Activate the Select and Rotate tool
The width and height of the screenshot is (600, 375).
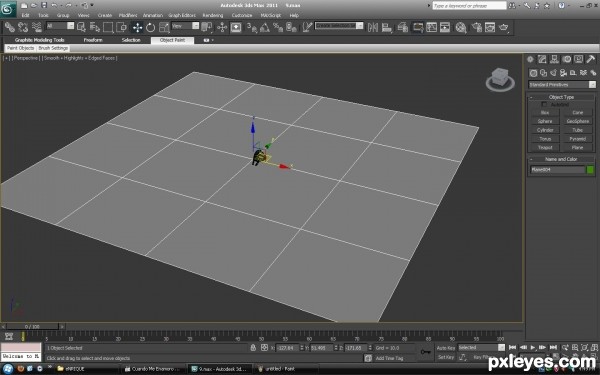[150, 27]
